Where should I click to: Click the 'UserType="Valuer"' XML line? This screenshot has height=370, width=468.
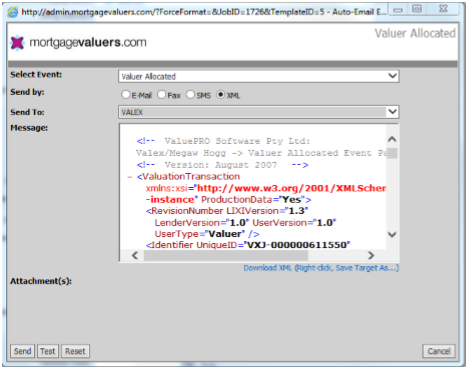pos(207,234)
